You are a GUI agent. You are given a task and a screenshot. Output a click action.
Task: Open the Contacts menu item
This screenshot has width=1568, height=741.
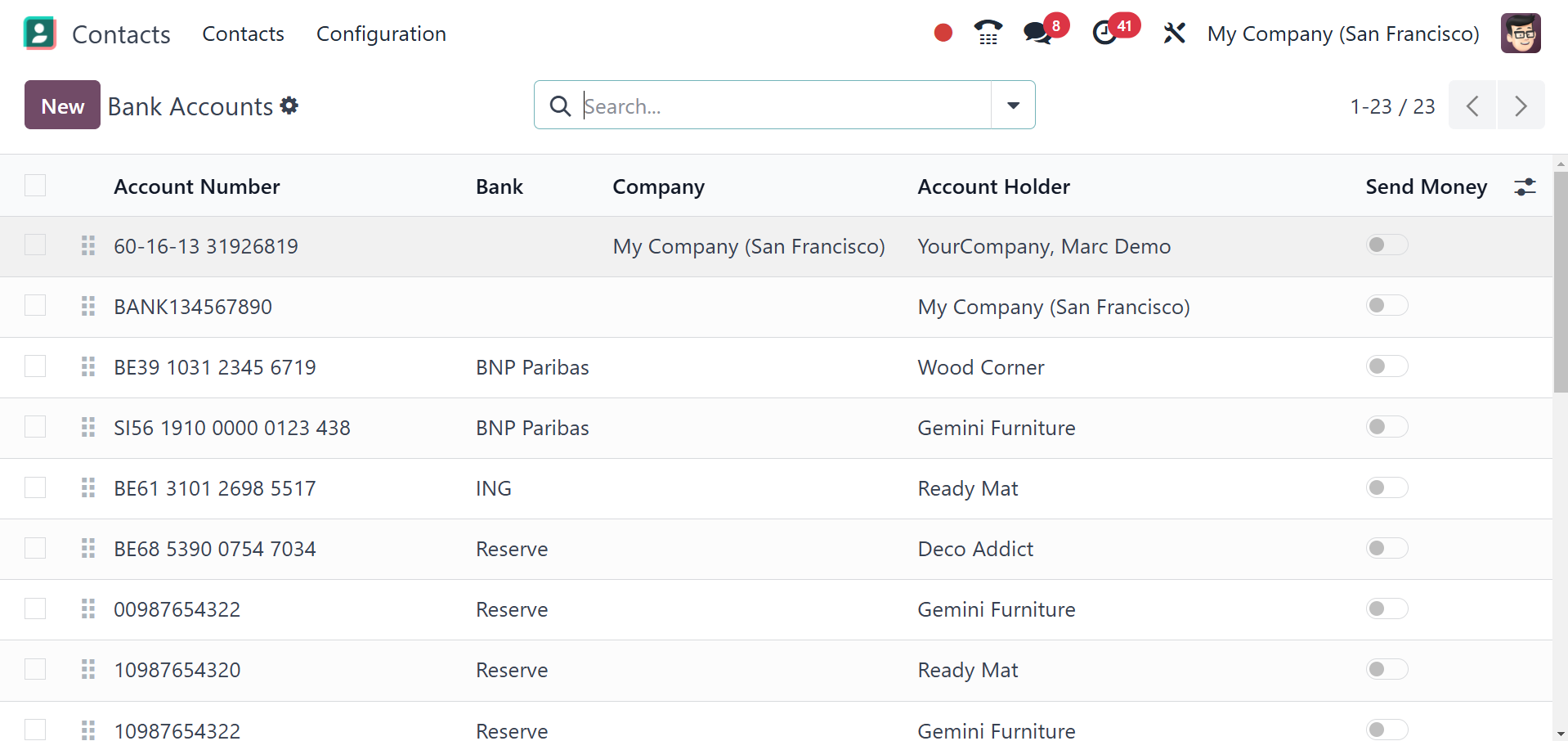[243, 34]
